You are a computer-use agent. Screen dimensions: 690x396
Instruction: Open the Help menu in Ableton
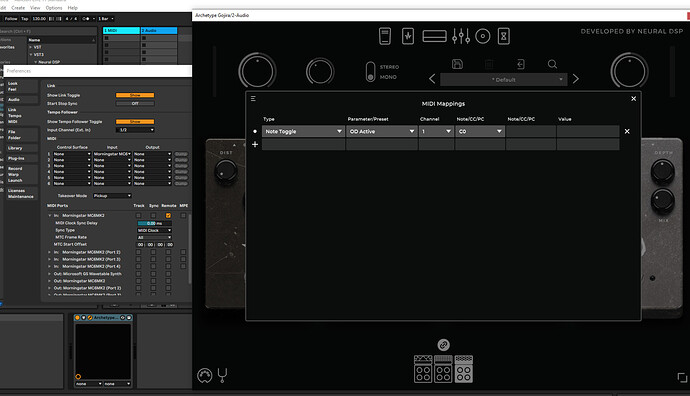pyautogui.click(x=73, y=8)
